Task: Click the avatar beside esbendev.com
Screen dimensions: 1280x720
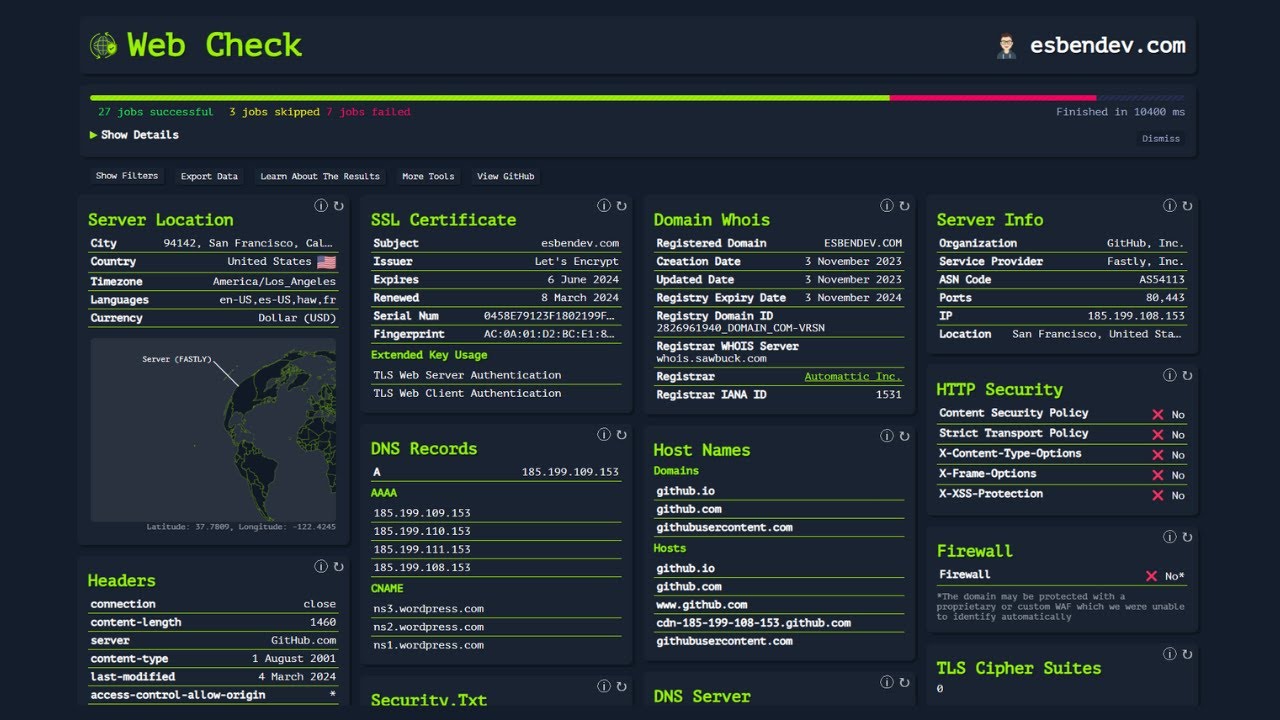Action: (x=1008, y=44)
